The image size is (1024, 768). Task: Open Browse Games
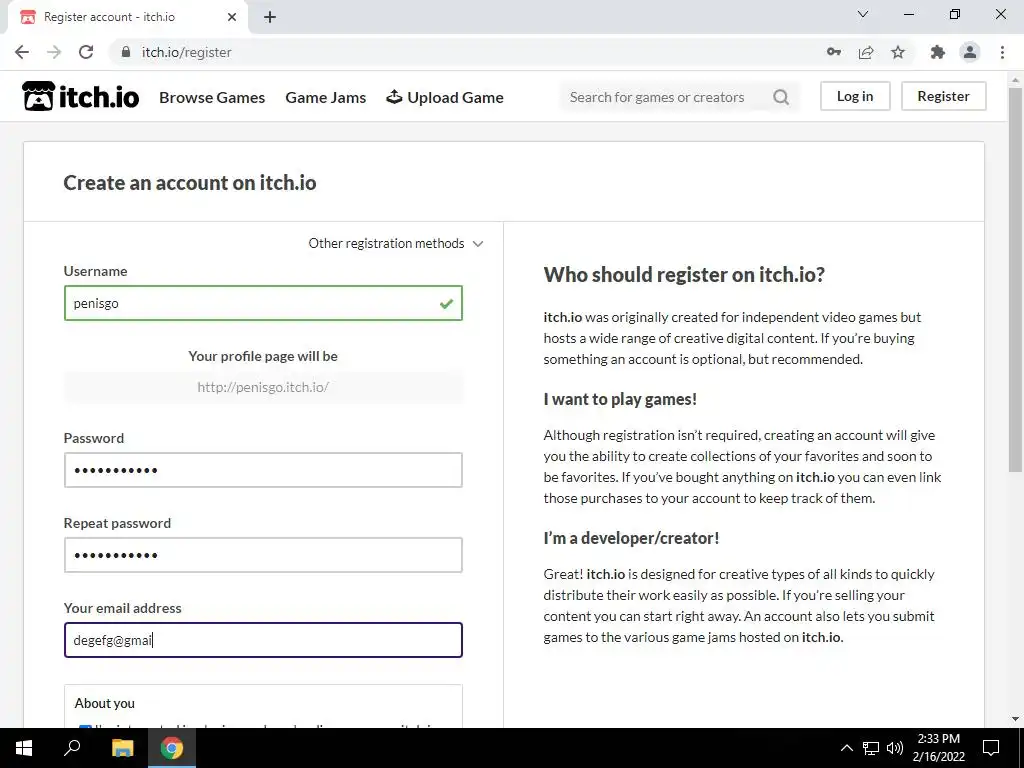212,97
